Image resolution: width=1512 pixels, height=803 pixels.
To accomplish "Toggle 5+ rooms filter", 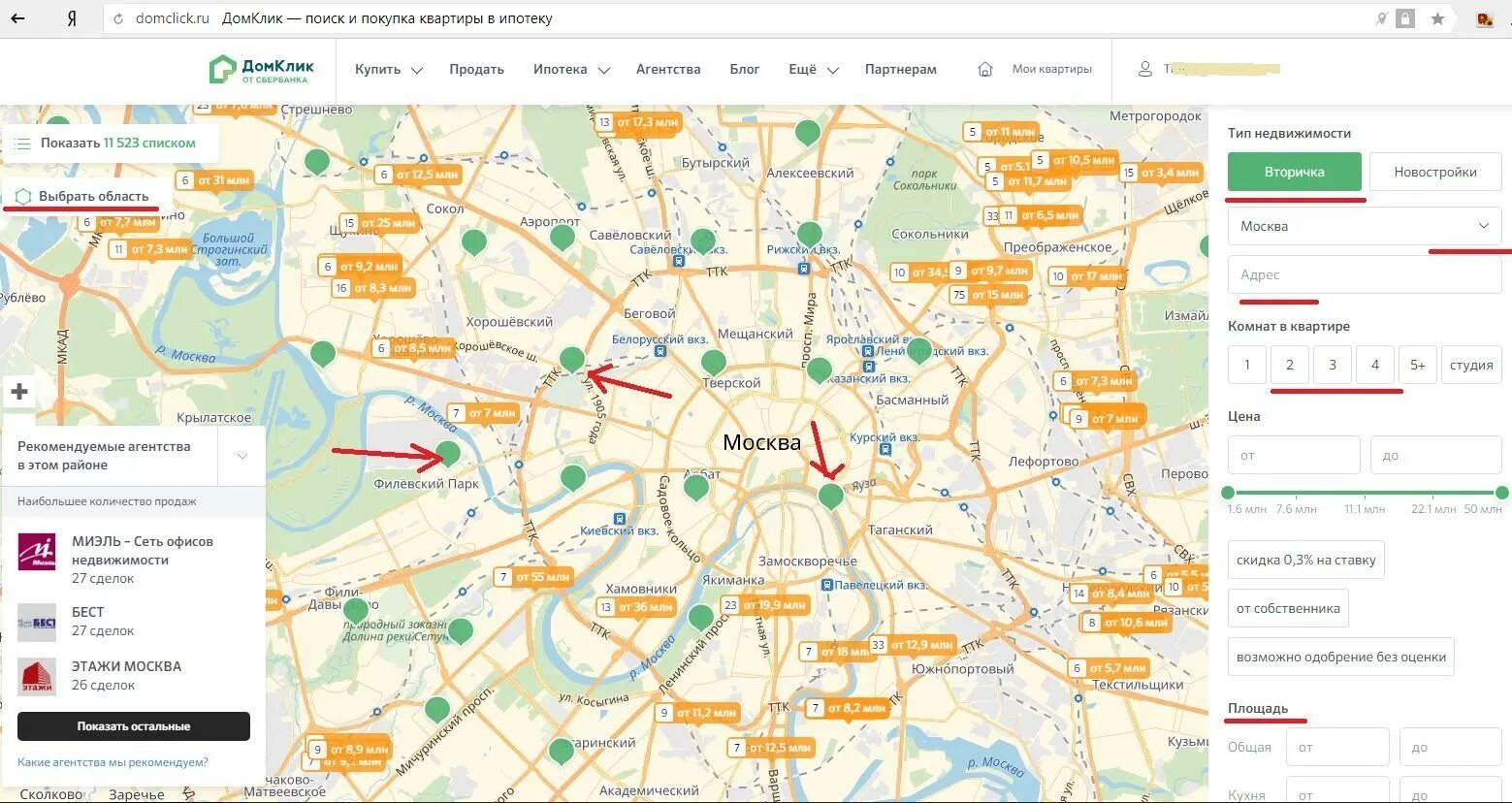I will coord(1418,365).
